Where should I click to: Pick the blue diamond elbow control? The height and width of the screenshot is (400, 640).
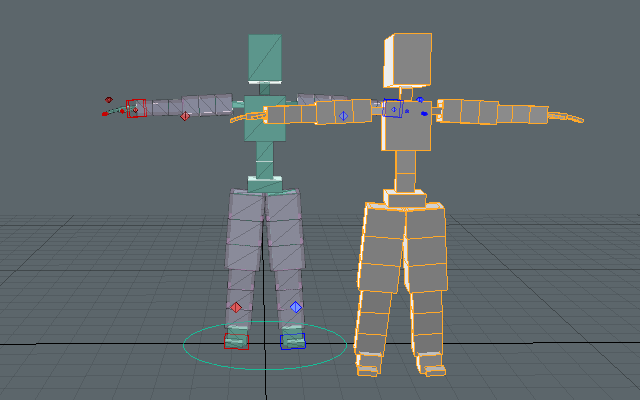click(x=343, y=116)
